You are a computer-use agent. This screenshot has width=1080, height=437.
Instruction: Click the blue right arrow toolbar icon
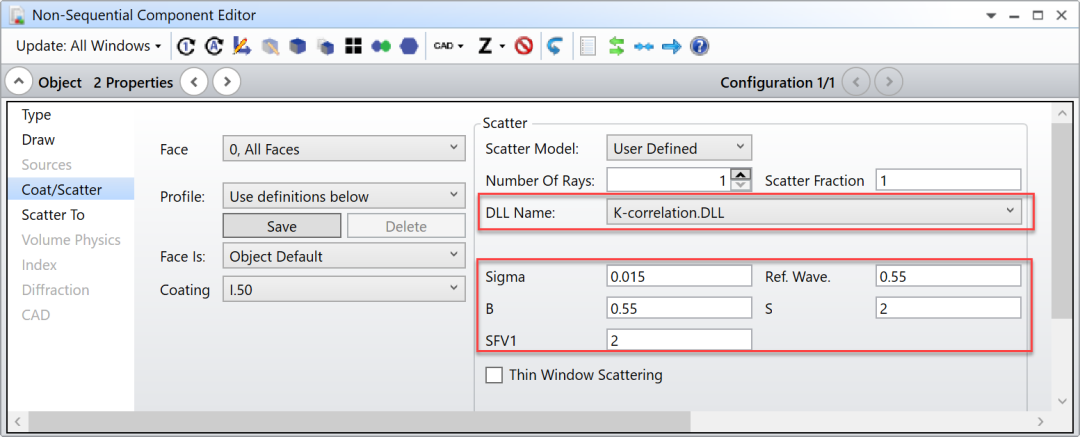coord(671,46)
